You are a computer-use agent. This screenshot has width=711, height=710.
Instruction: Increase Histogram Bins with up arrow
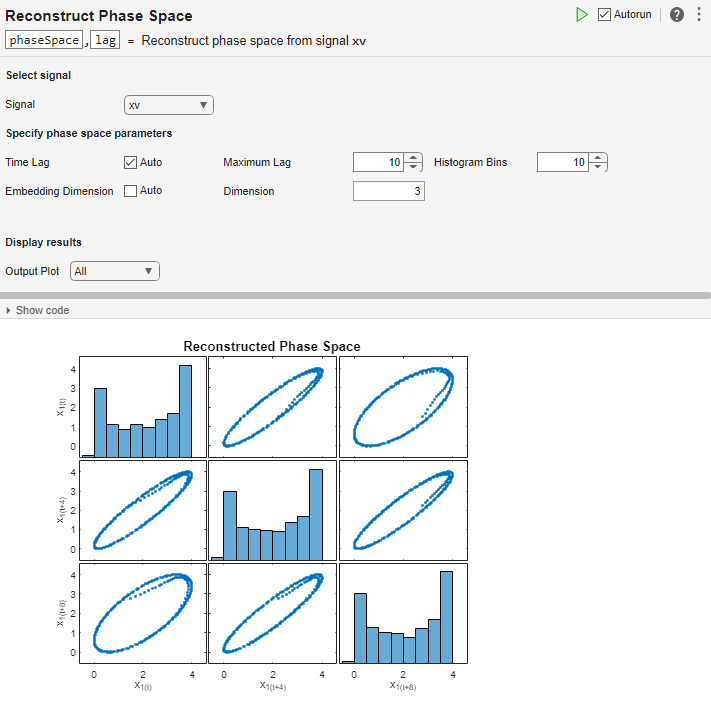(x=598, y=158)
